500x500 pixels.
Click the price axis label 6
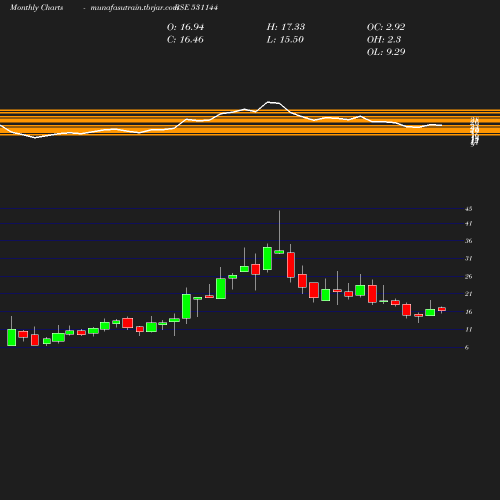tap(467, 348)
